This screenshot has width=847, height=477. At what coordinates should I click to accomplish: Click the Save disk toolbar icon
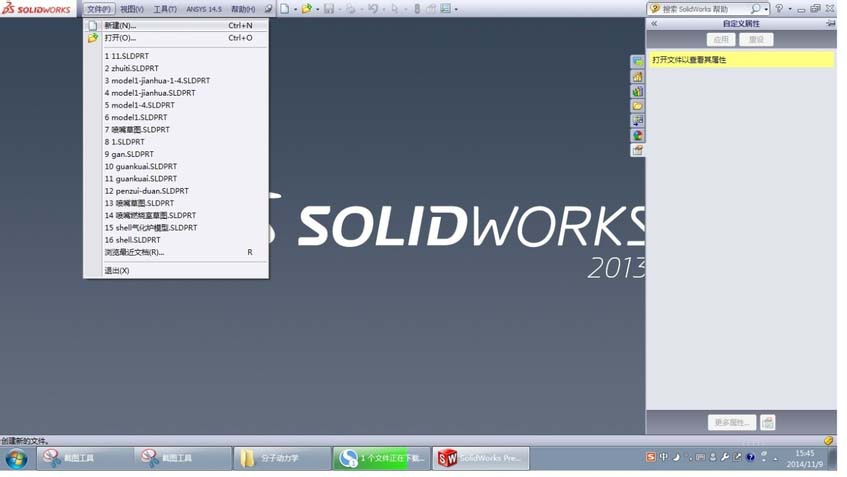pos(328,9)
